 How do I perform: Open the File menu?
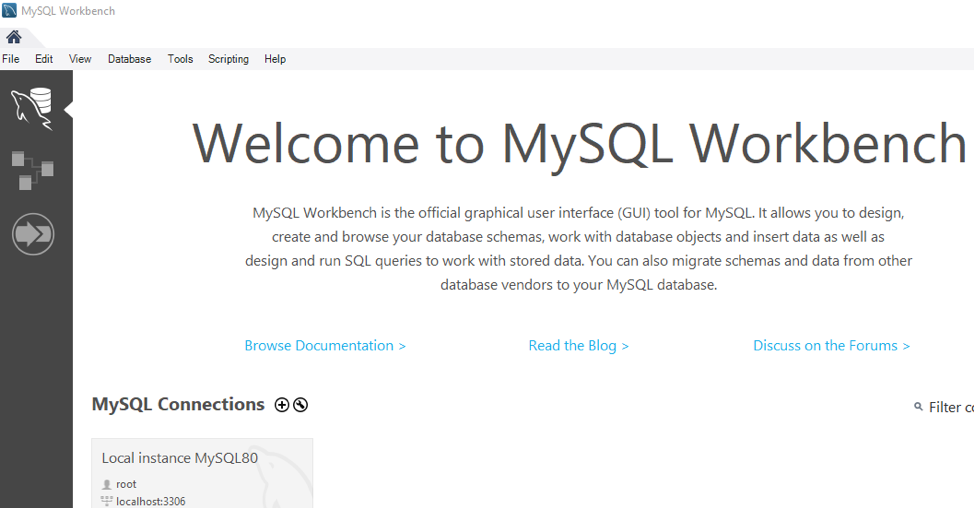(x=11, y=59)
